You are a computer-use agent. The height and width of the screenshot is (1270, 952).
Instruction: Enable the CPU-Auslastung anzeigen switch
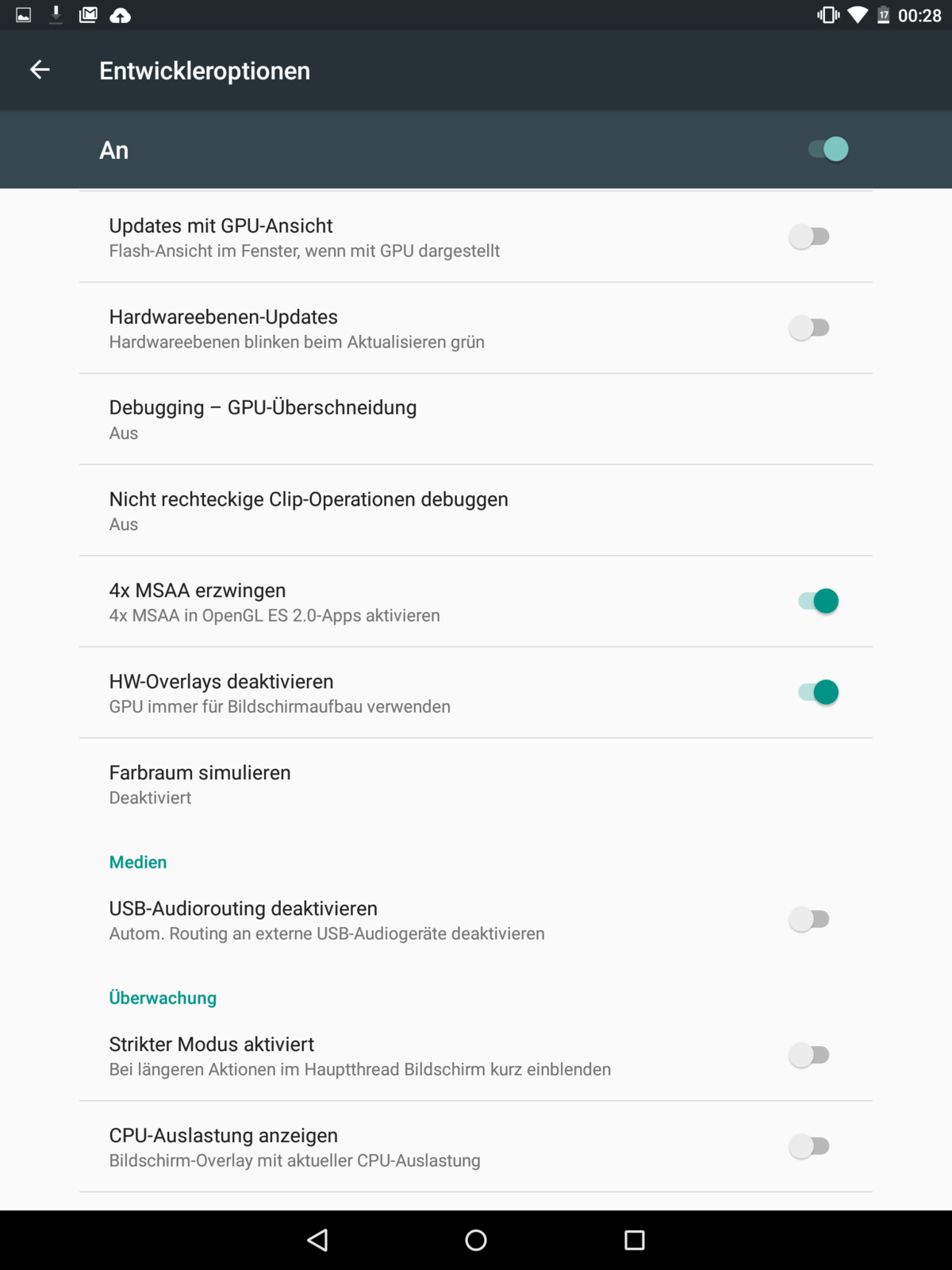coord(809,1146)
